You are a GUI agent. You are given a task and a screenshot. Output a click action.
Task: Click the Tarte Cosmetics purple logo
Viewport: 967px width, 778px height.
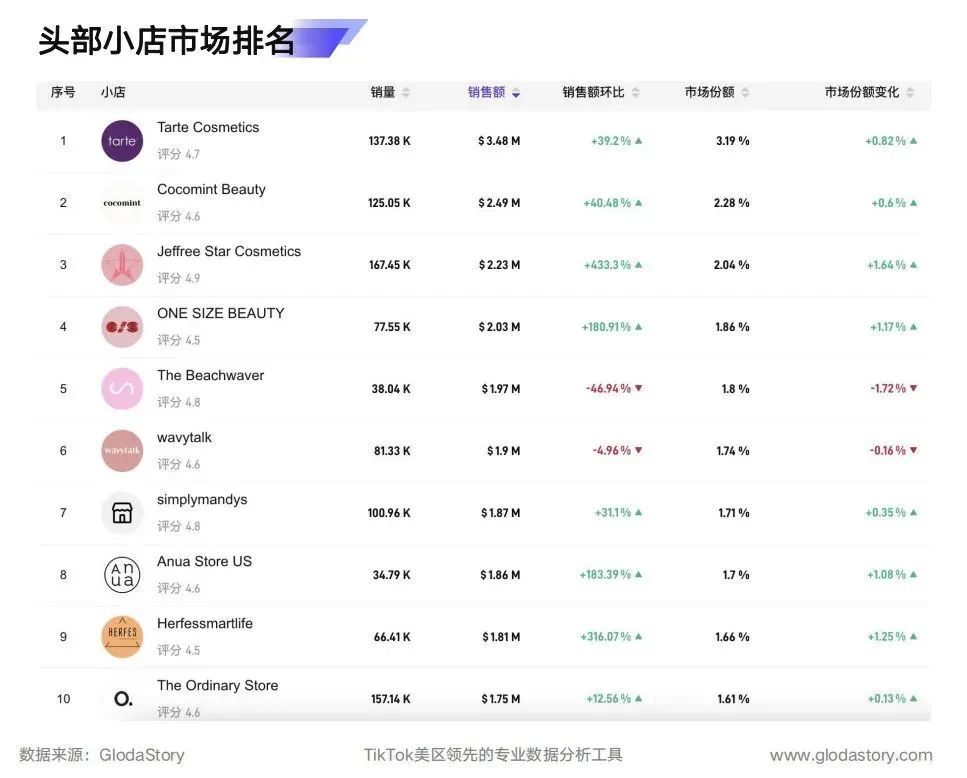122,141
